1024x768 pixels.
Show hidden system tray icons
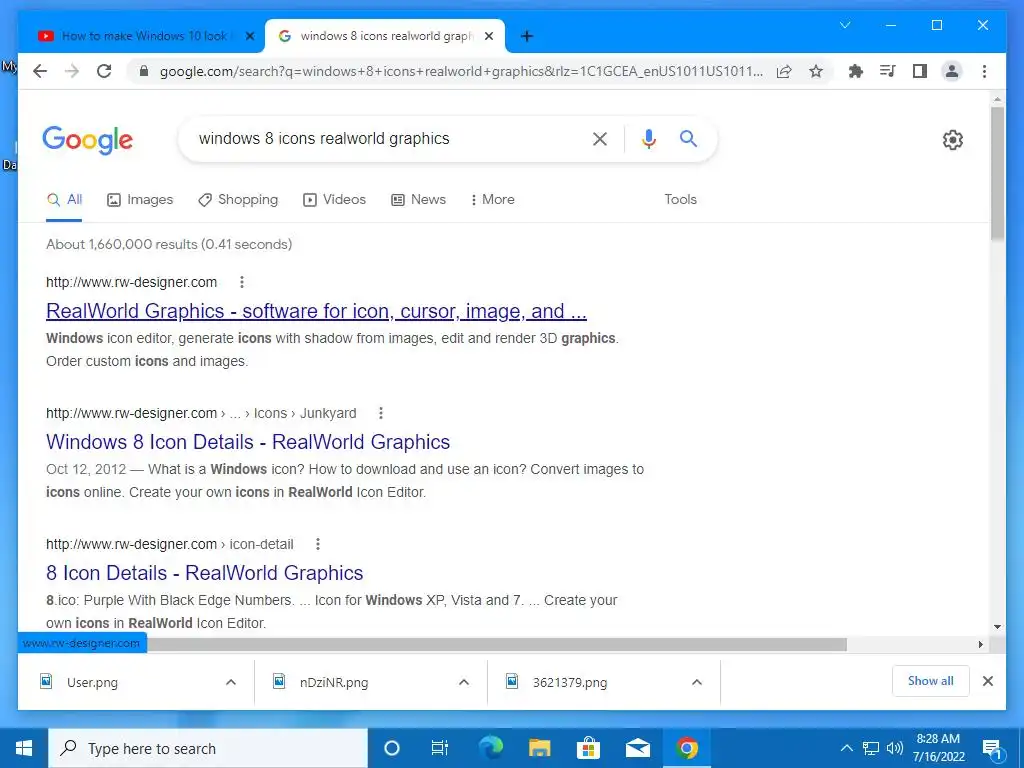coord(846,748)
